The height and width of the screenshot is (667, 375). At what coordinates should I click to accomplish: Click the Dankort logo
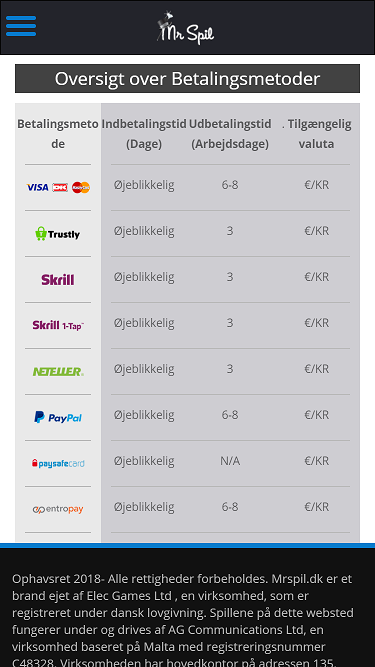(x=60, y=187)
